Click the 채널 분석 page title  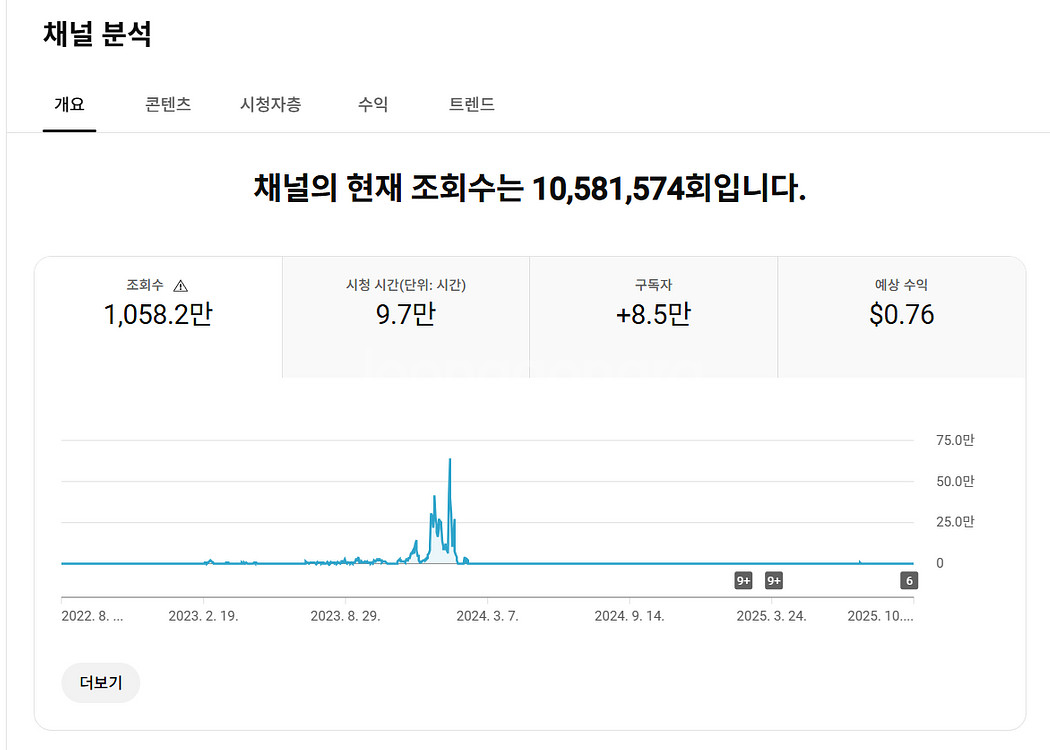pyautogui.click(x=97, y=35)
